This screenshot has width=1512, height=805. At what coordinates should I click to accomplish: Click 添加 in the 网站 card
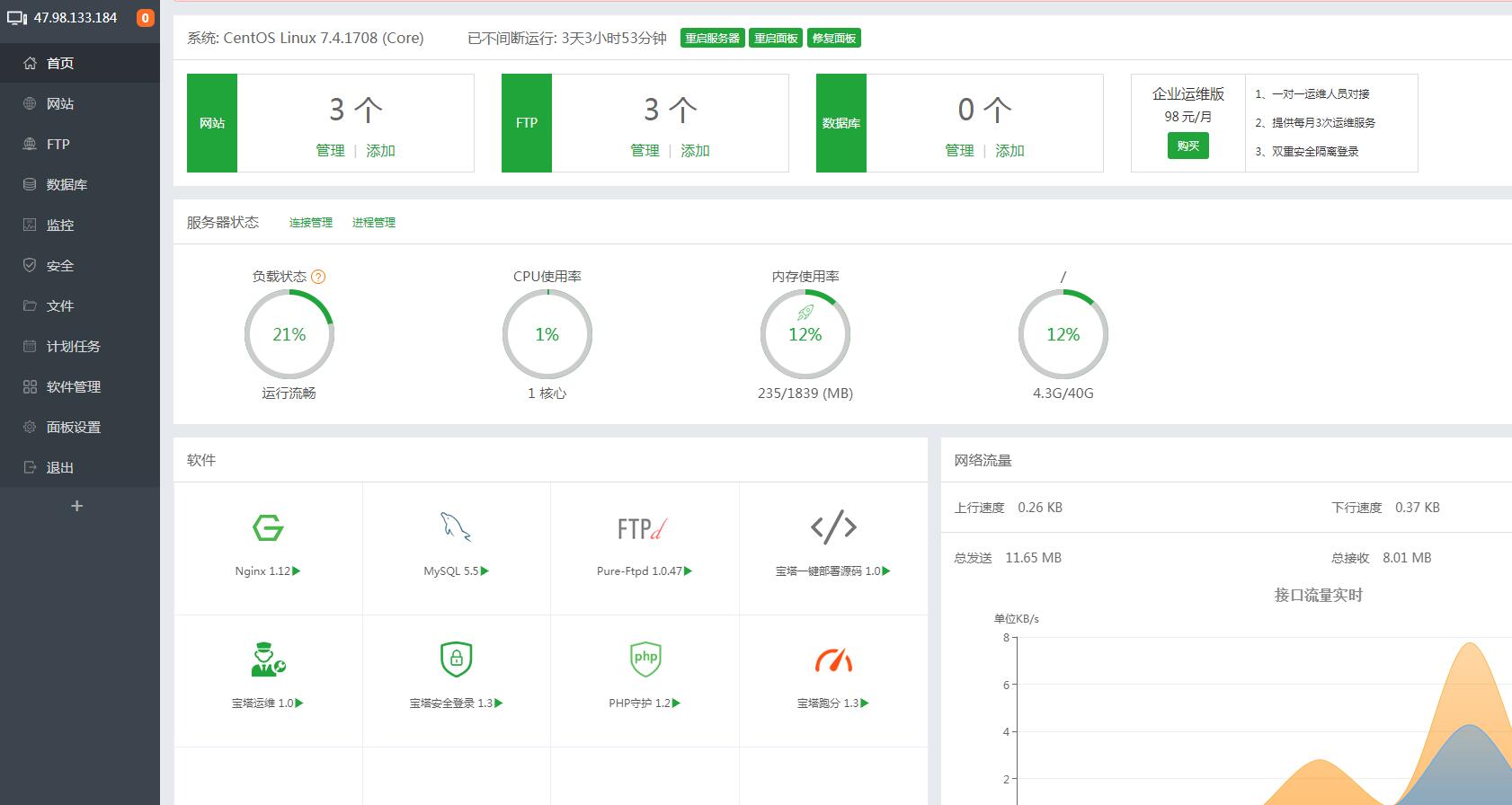380,151
